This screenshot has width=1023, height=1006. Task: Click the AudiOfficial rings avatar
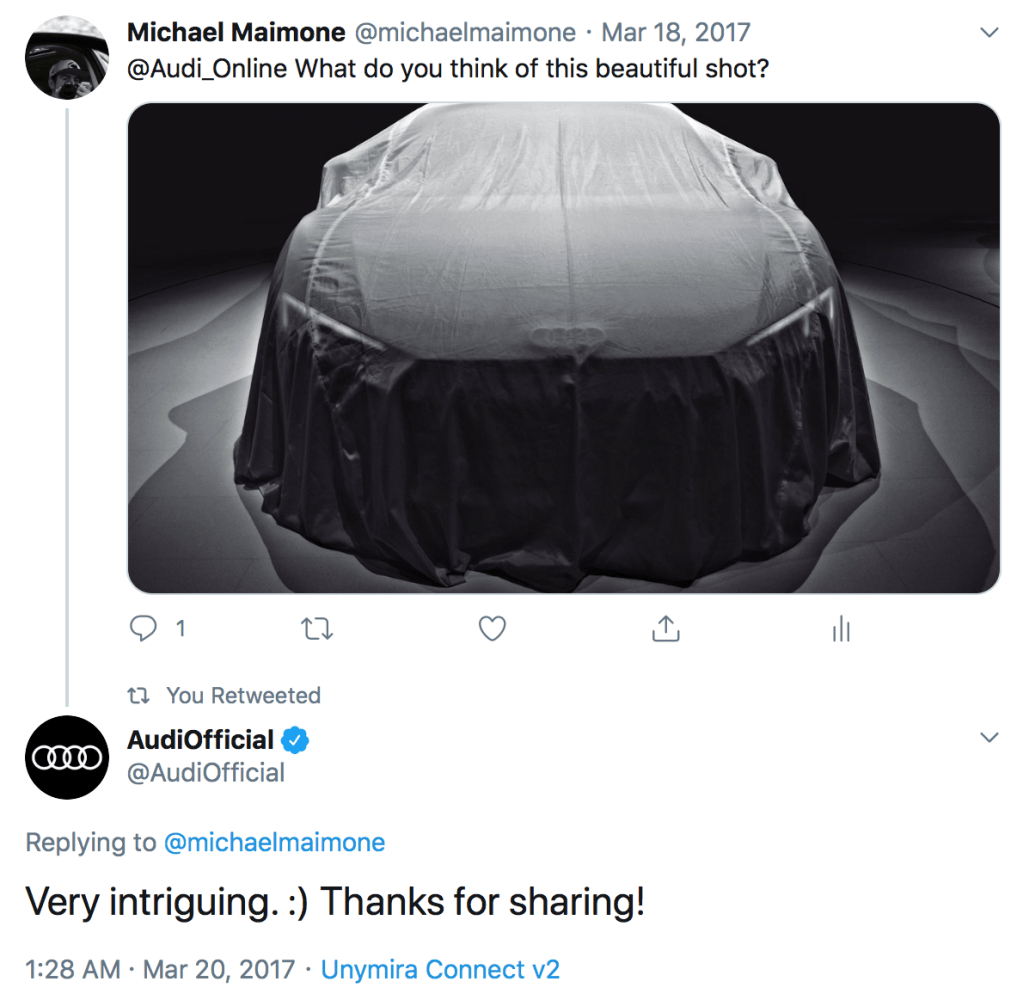tap(67, 757)
